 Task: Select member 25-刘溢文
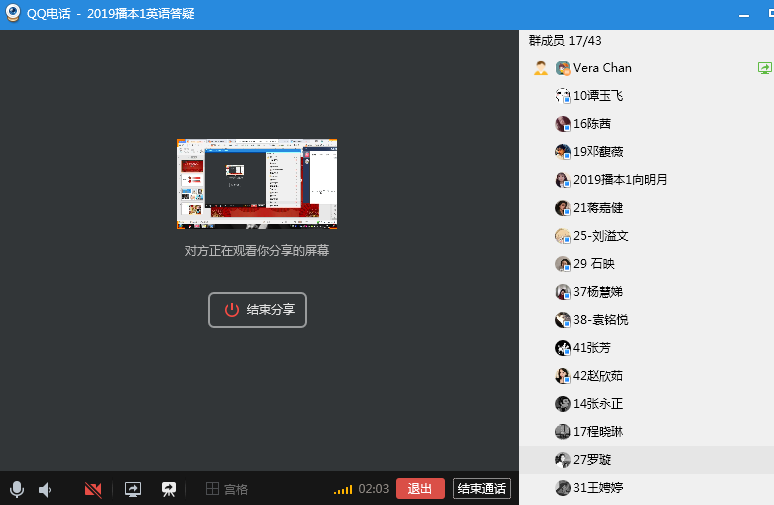(x=647, y=236)
